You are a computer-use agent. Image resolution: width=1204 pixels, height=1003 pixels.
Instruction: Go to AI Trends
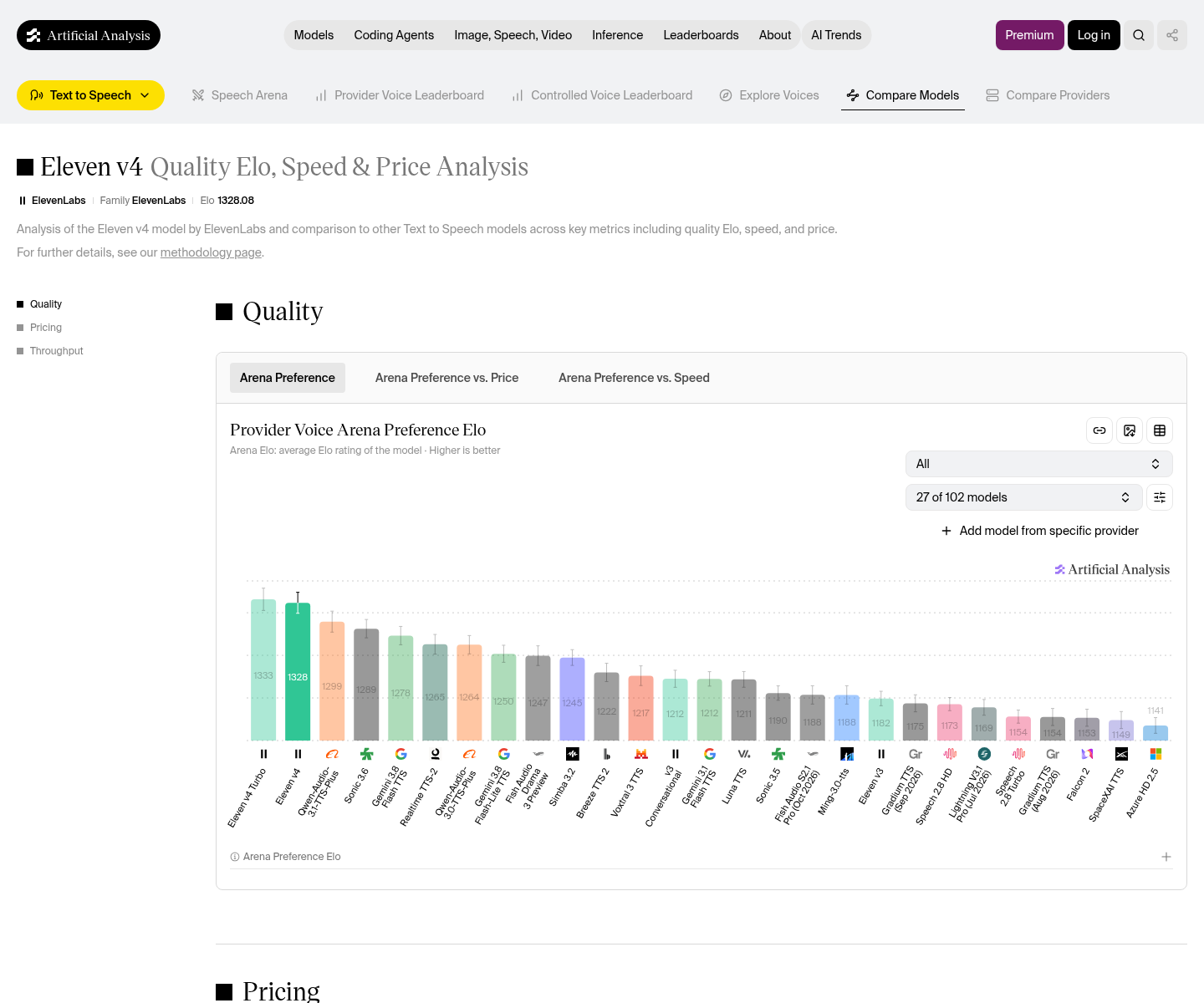[x=836, y=35]
